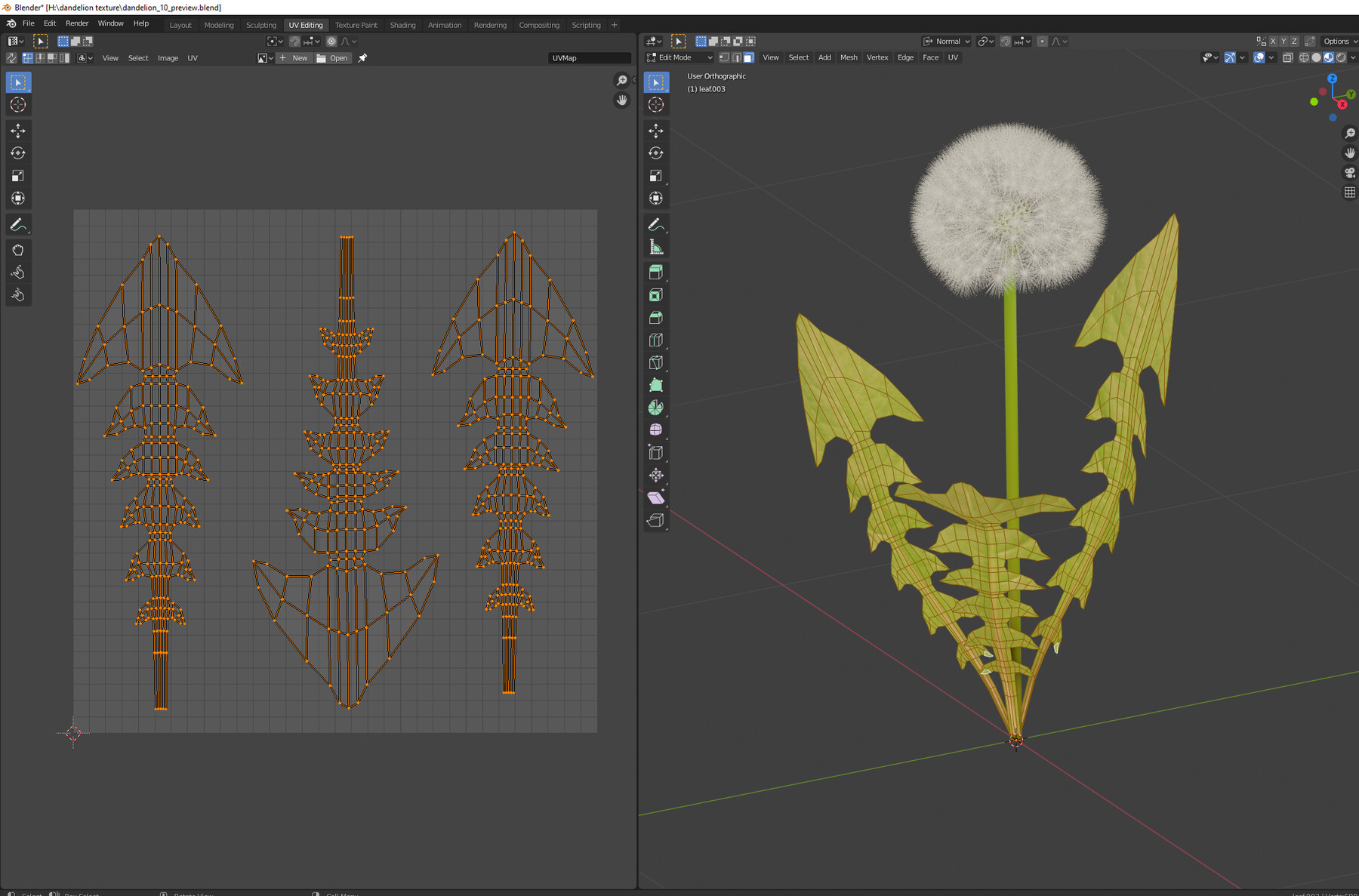Toggle proportional editing in the viewport header
This screenshot has height=896, width=1359.
[x=1042, y=41]
